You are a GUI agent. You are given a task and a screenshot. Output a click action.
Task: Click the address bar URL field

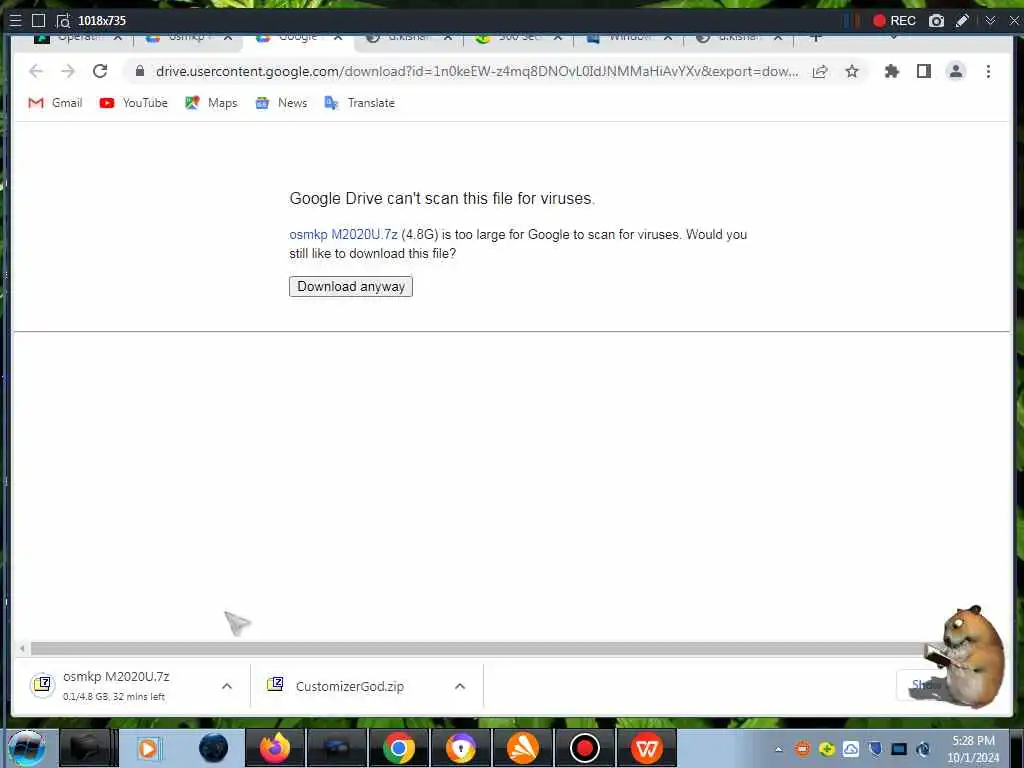477,71
